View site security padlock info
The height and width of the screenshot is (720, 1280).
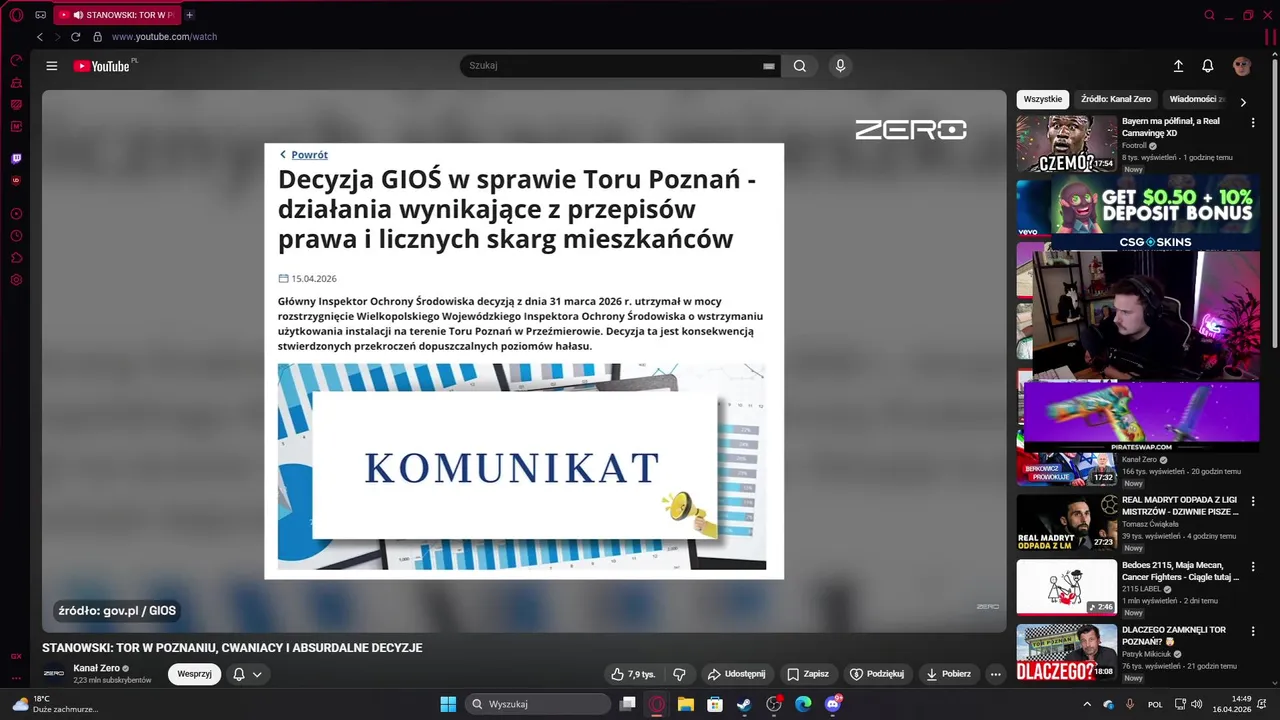click(x=97, y=37)
